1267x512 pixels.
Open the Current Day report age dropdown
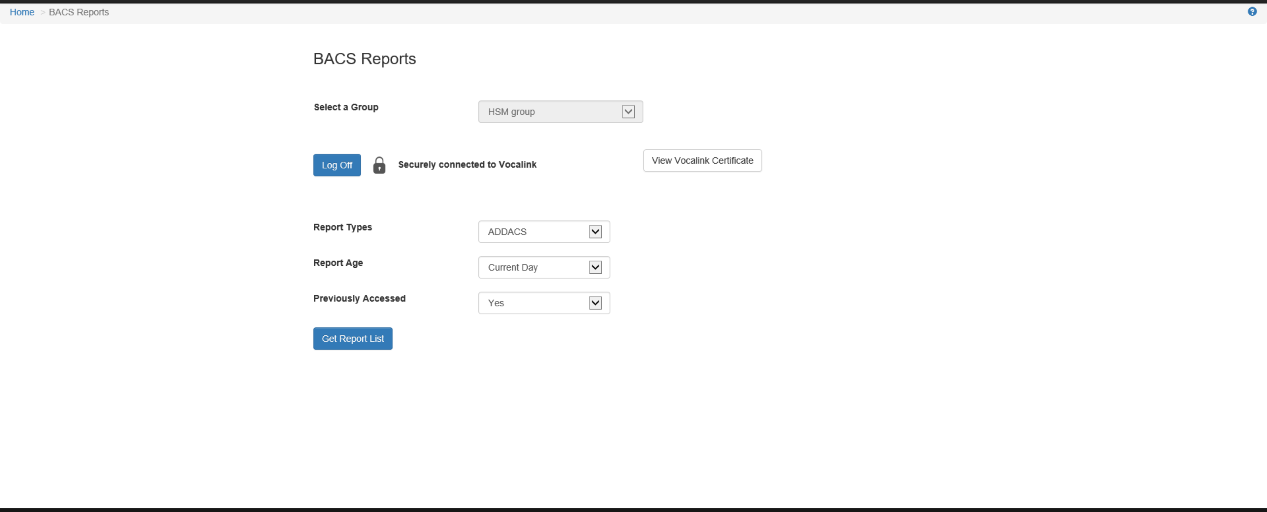[535, 268]
